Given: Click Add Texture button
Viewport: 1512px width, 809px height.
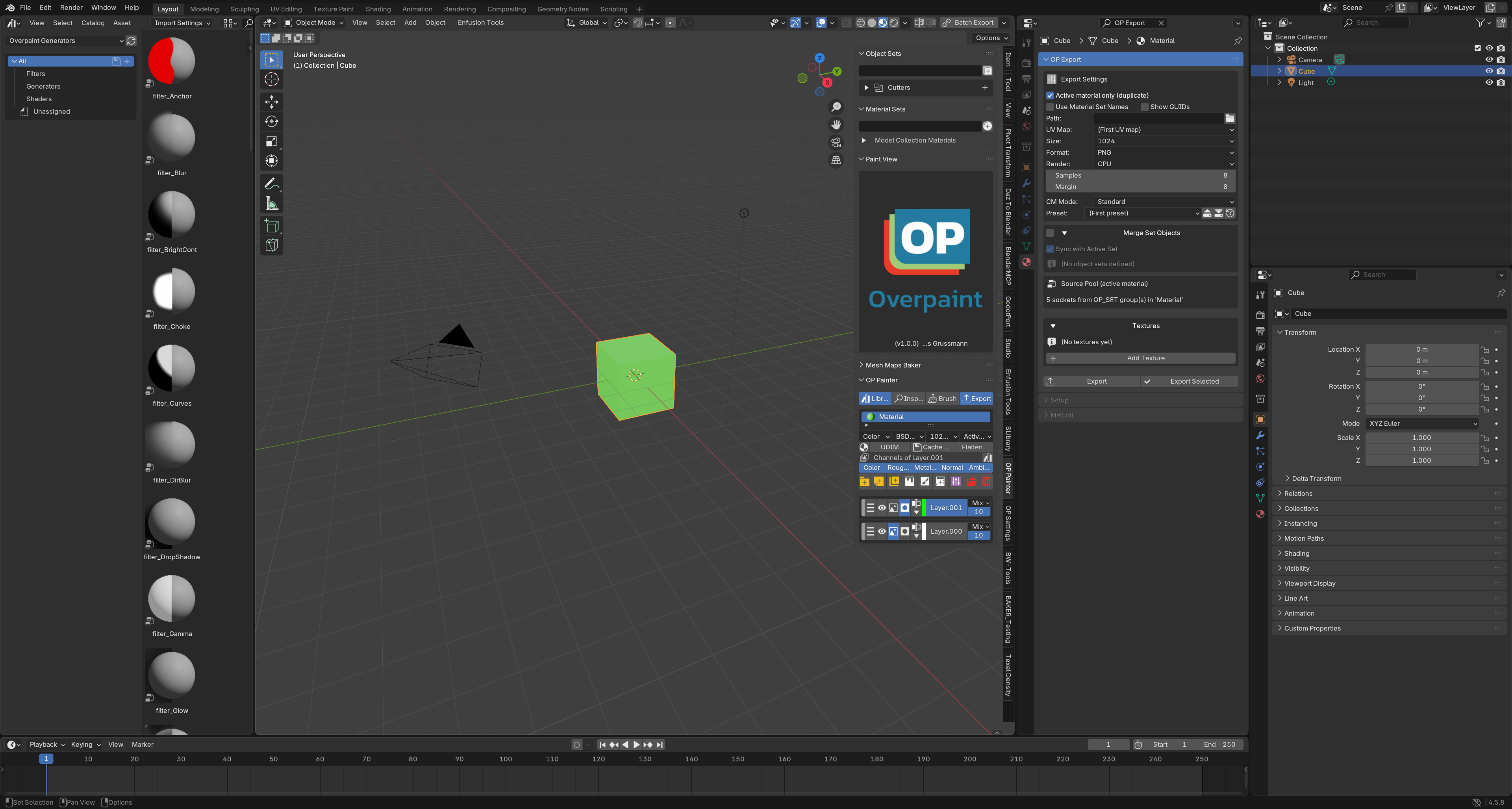Looking at the screenshot, I should [1140, 358].
